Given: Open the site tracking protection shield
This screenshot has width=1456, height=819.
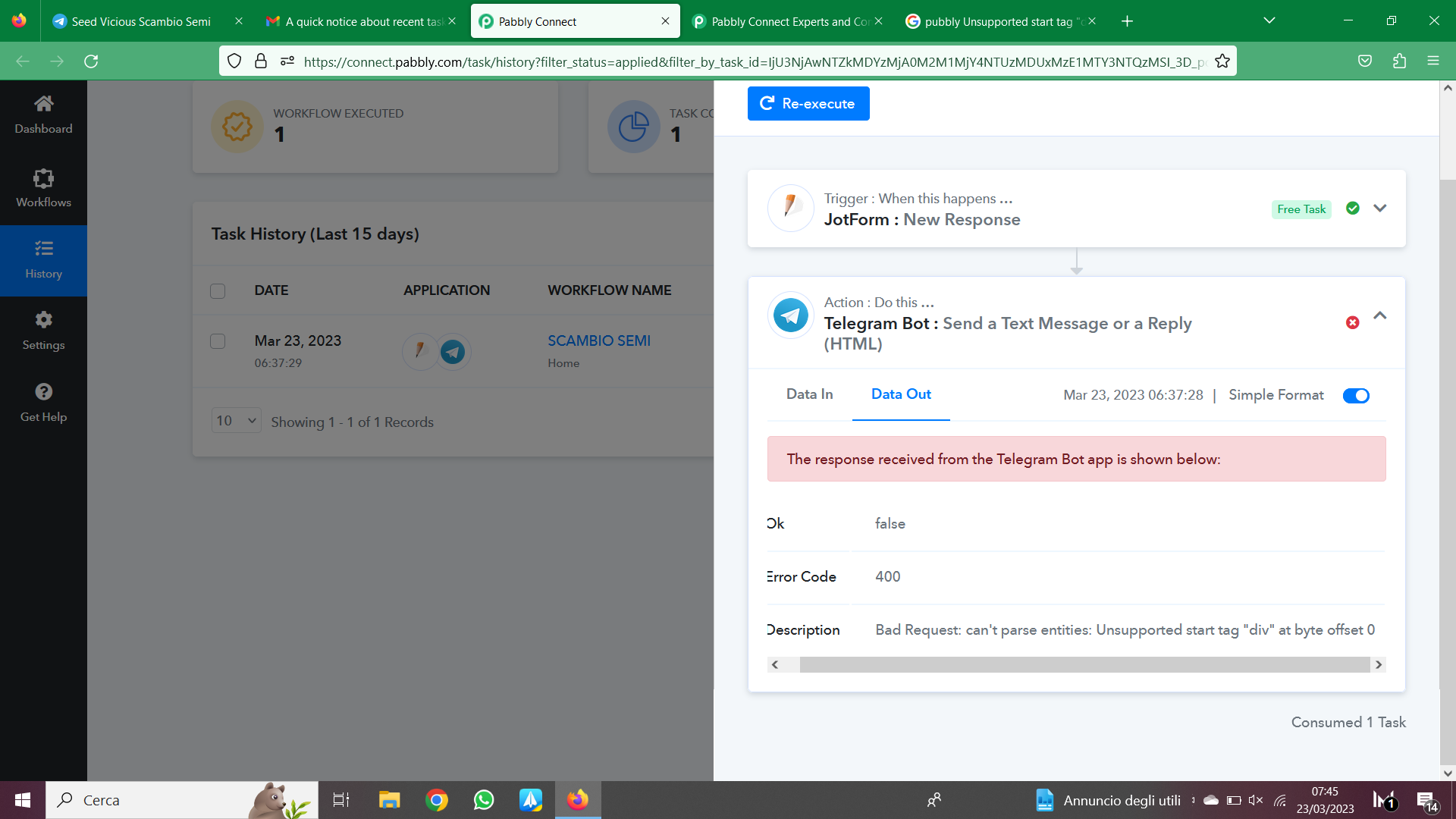Looking at the screenshot, I should click(x=234, y=61).
